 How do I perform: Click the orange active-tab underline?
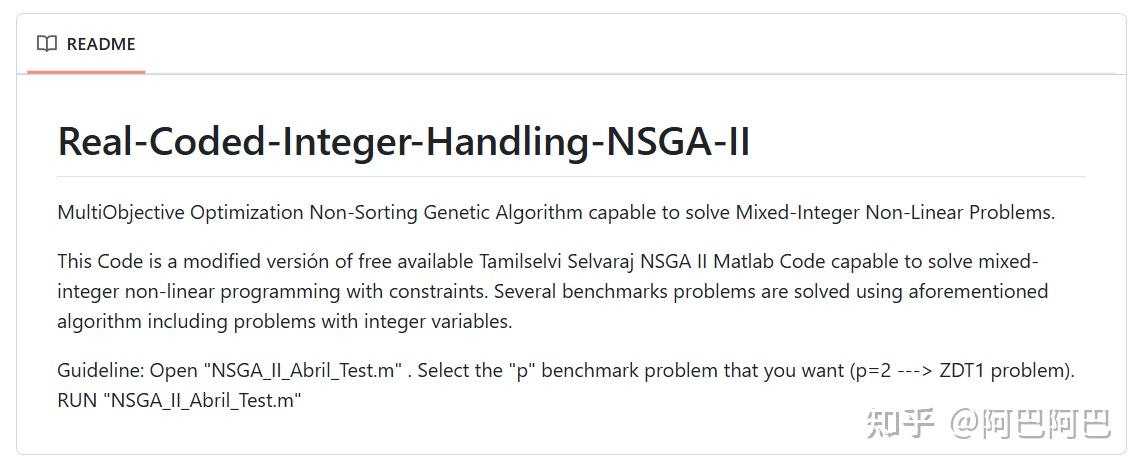[x=86, y=71]
